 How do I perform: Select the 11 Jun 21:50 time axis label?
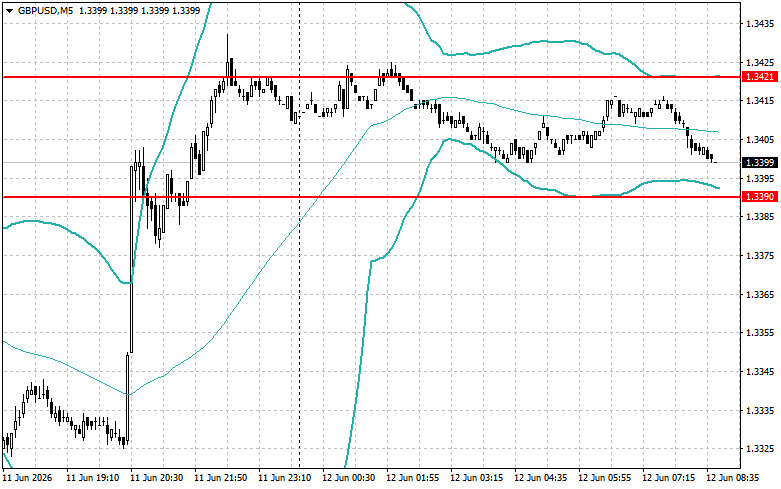(221, 478)
